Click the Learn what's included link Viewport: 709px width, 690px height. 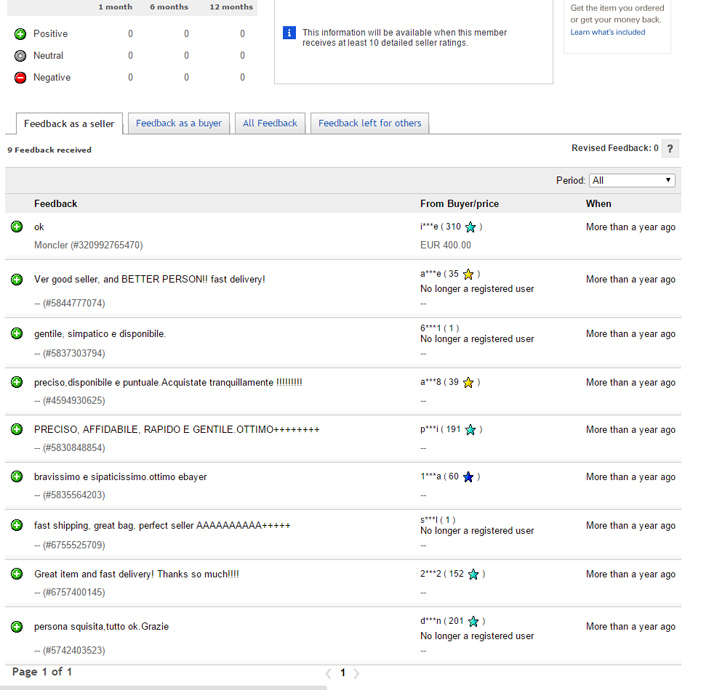coord(607,32)
